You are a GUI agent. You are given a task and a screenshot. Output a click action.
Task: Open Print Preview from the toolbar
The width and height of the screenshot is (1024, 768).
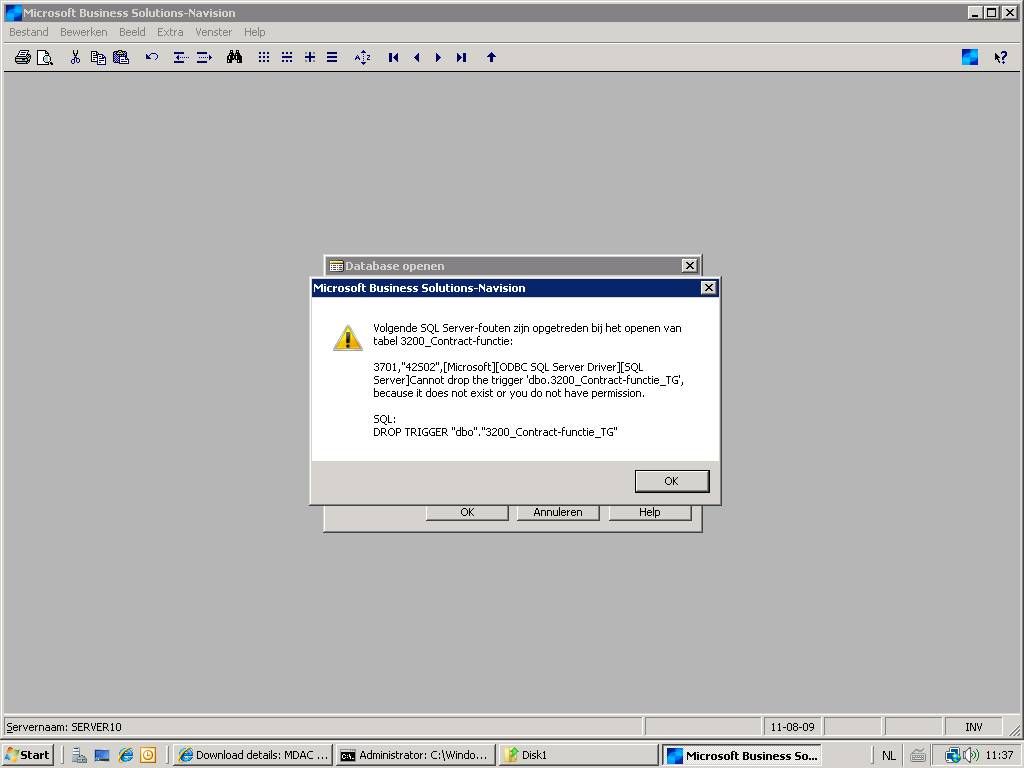pos(44,57)
